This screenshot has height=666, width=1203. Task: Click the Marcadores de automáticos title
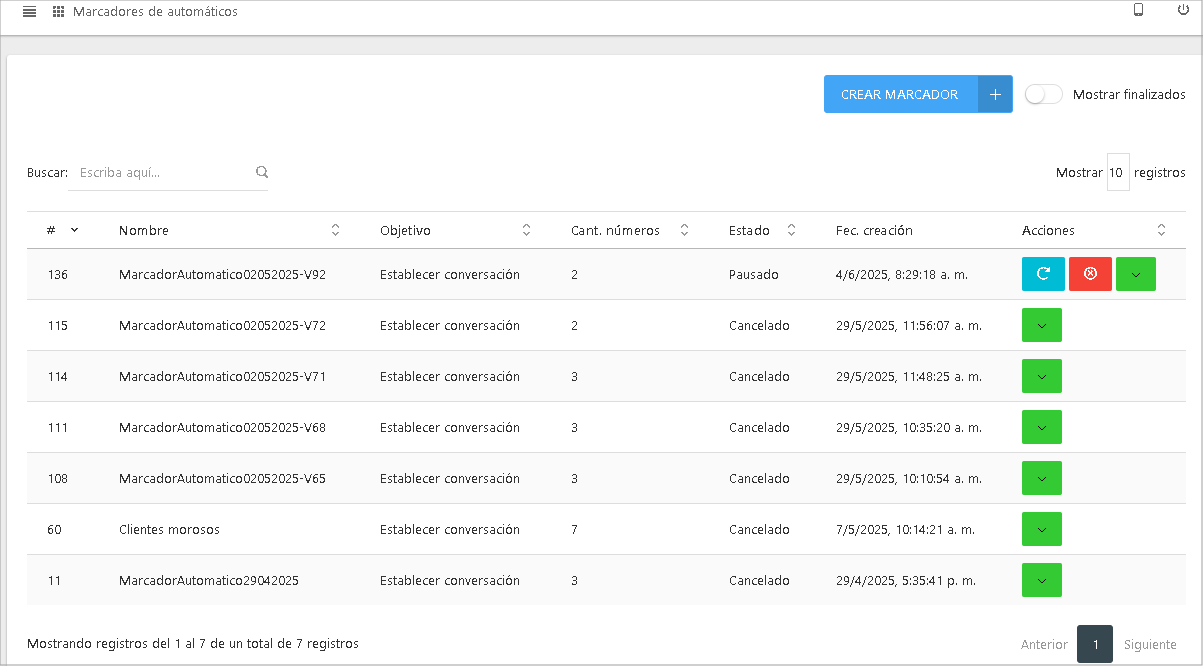pos(153,11)
